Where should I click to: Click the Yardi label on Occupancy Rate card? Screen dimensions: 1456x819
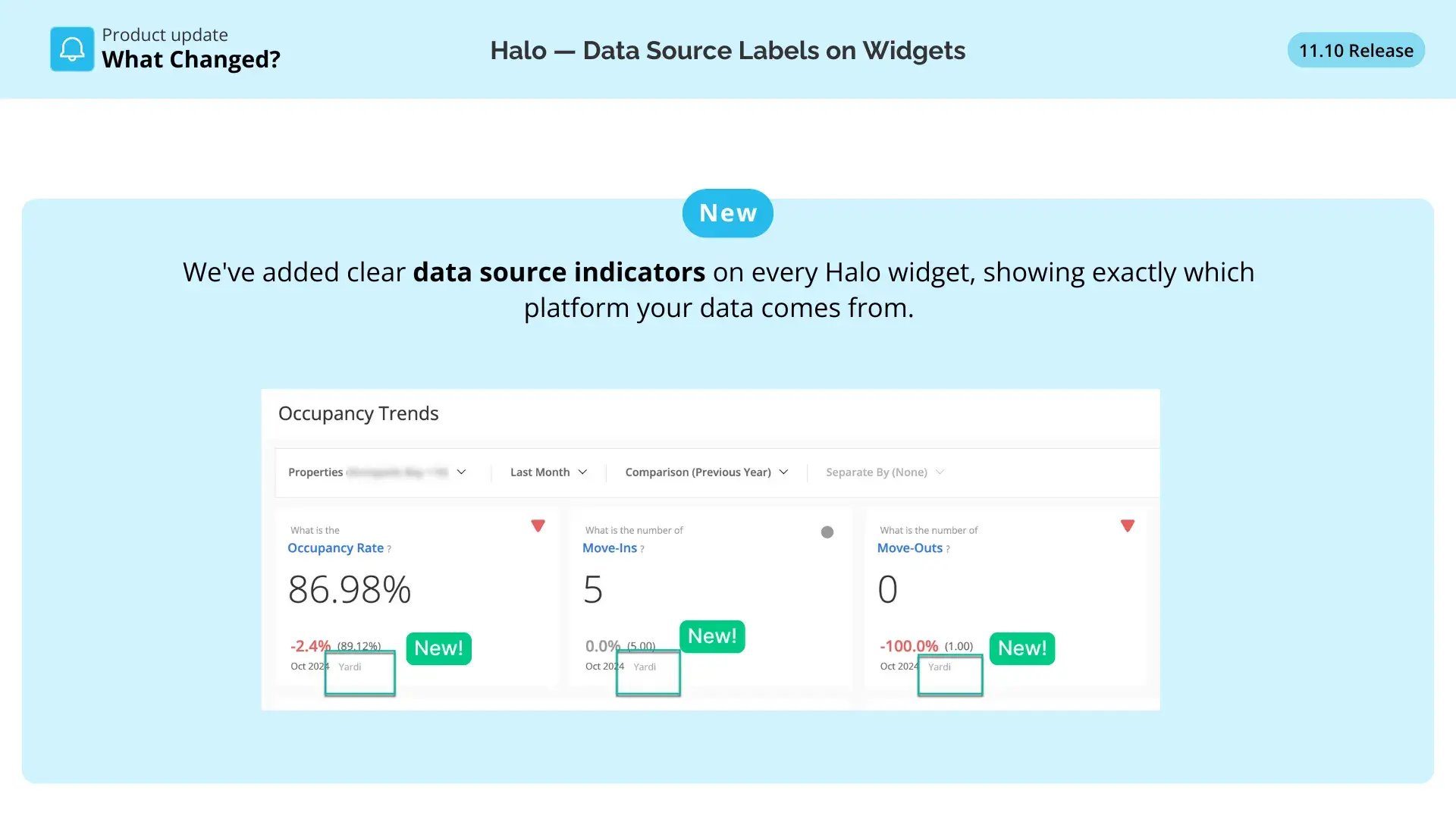point(350,667)
